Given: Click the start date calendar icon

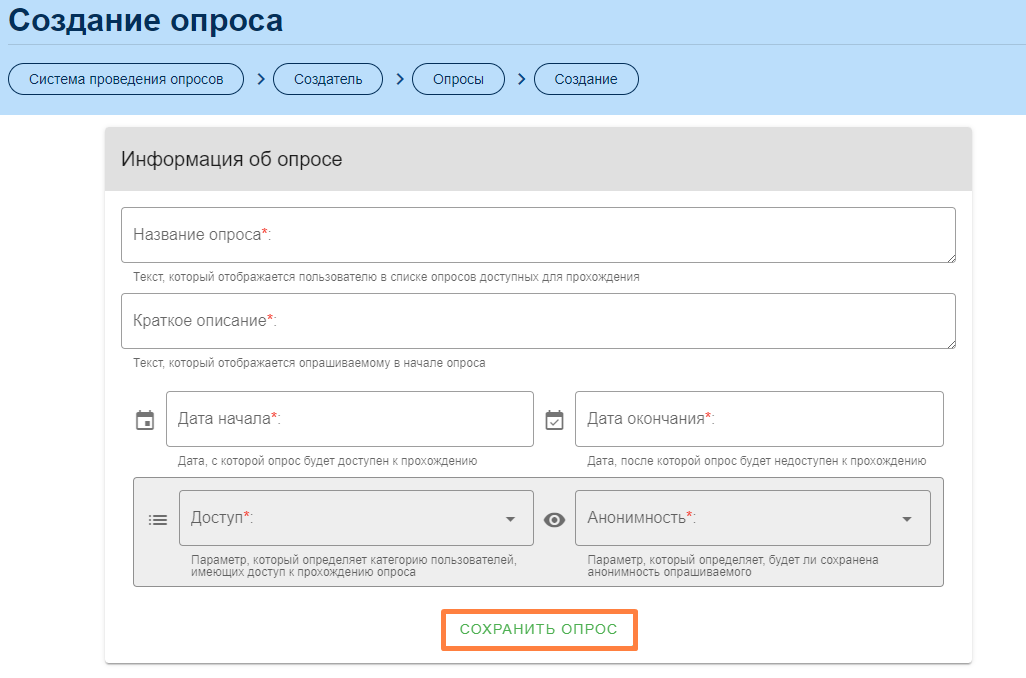Looking at the screenshot, I should [x=145, y=420].
